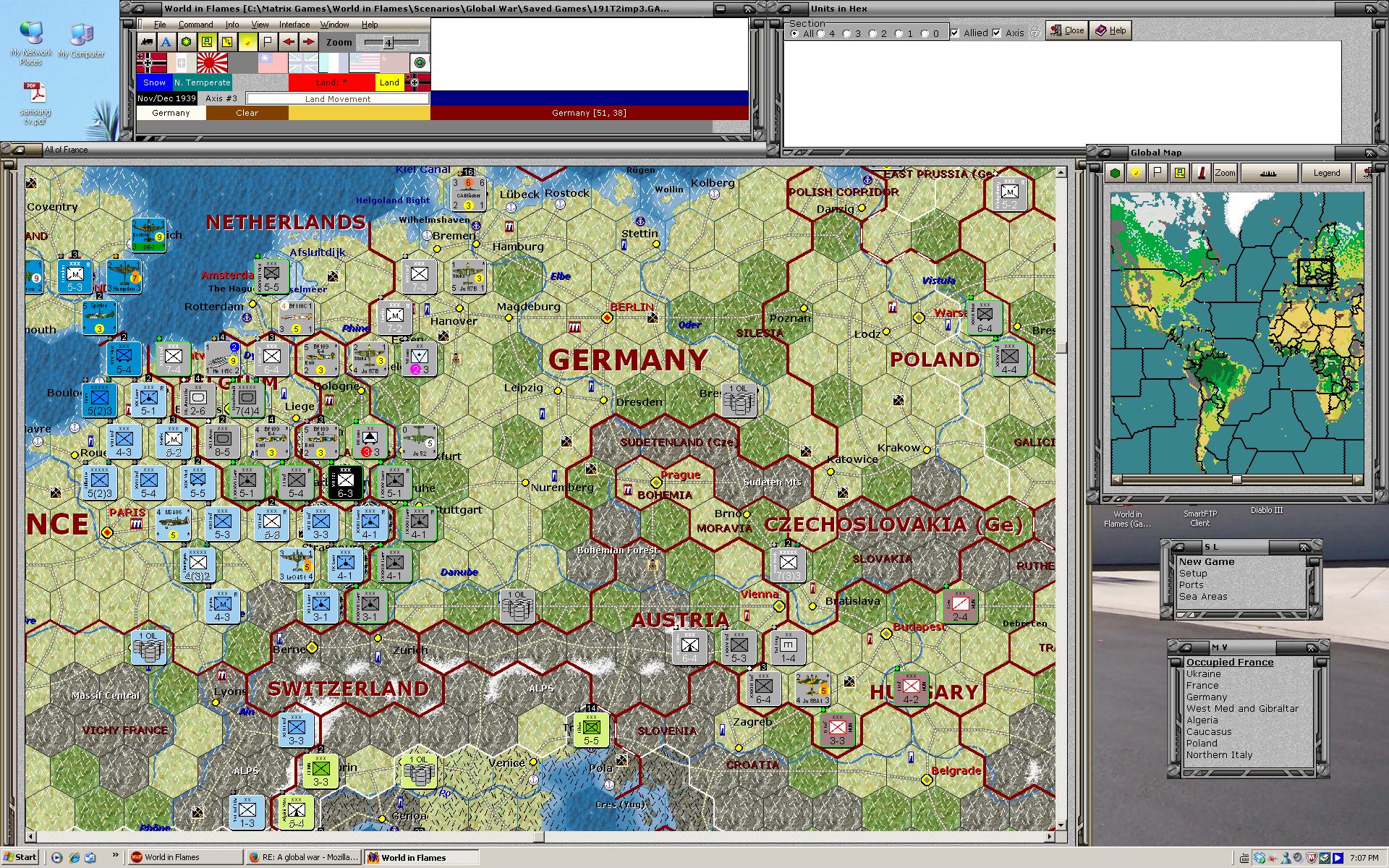Select the German flag in flag row
Image resolution: width=1389 pixels, height=868 pixels.
click(151, 63)
